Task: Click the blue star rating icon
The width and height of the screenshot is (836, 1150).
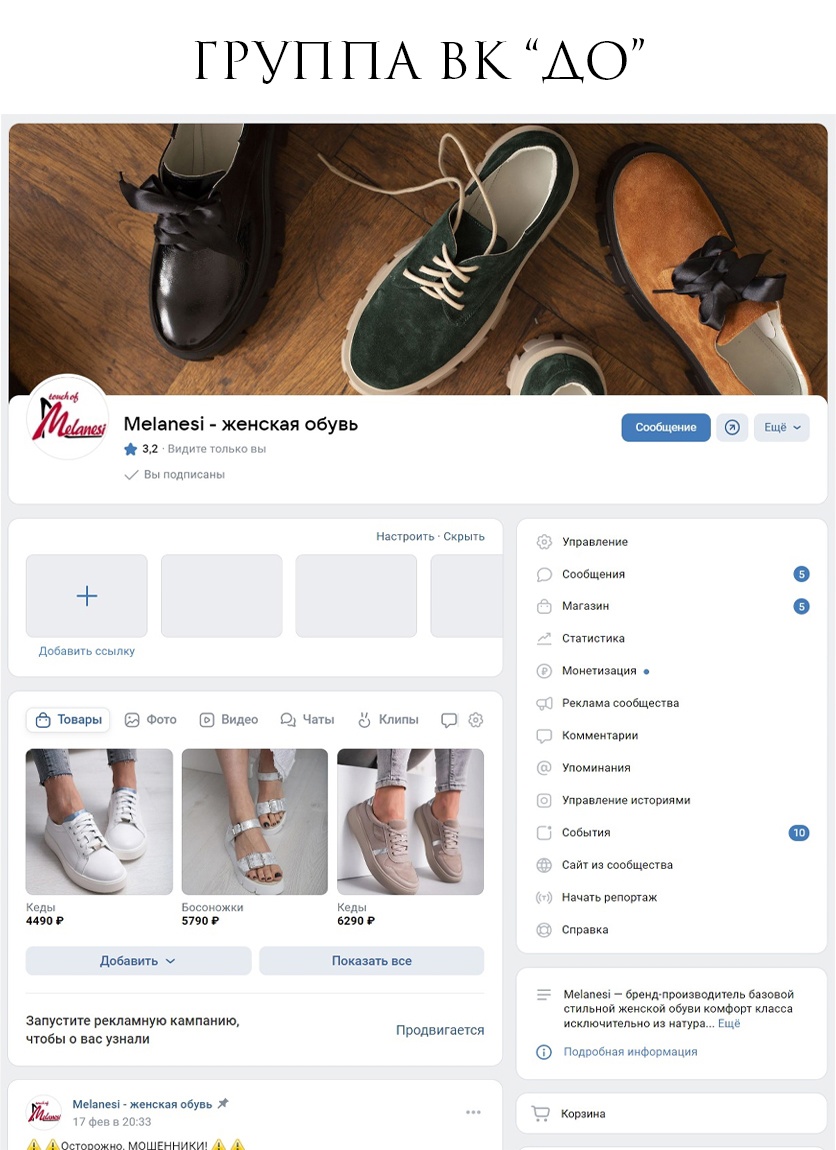Action: point(131,449)
